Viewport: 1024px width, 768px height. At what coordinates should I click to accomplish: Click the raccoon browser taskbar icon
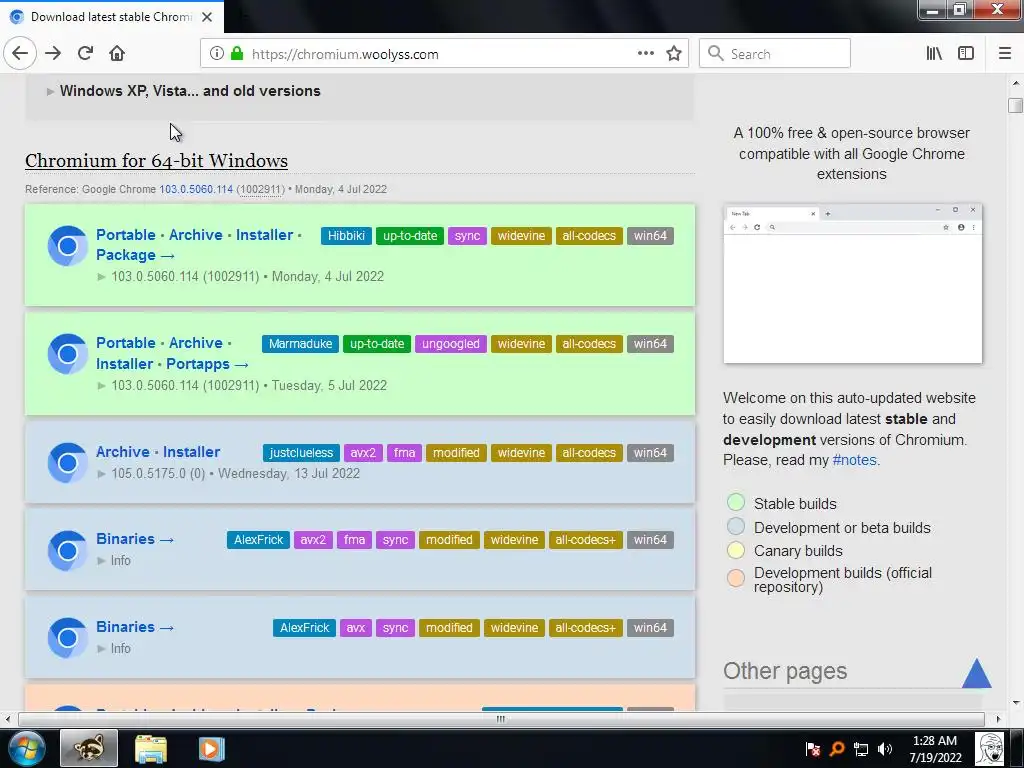[x=89, y=748]
